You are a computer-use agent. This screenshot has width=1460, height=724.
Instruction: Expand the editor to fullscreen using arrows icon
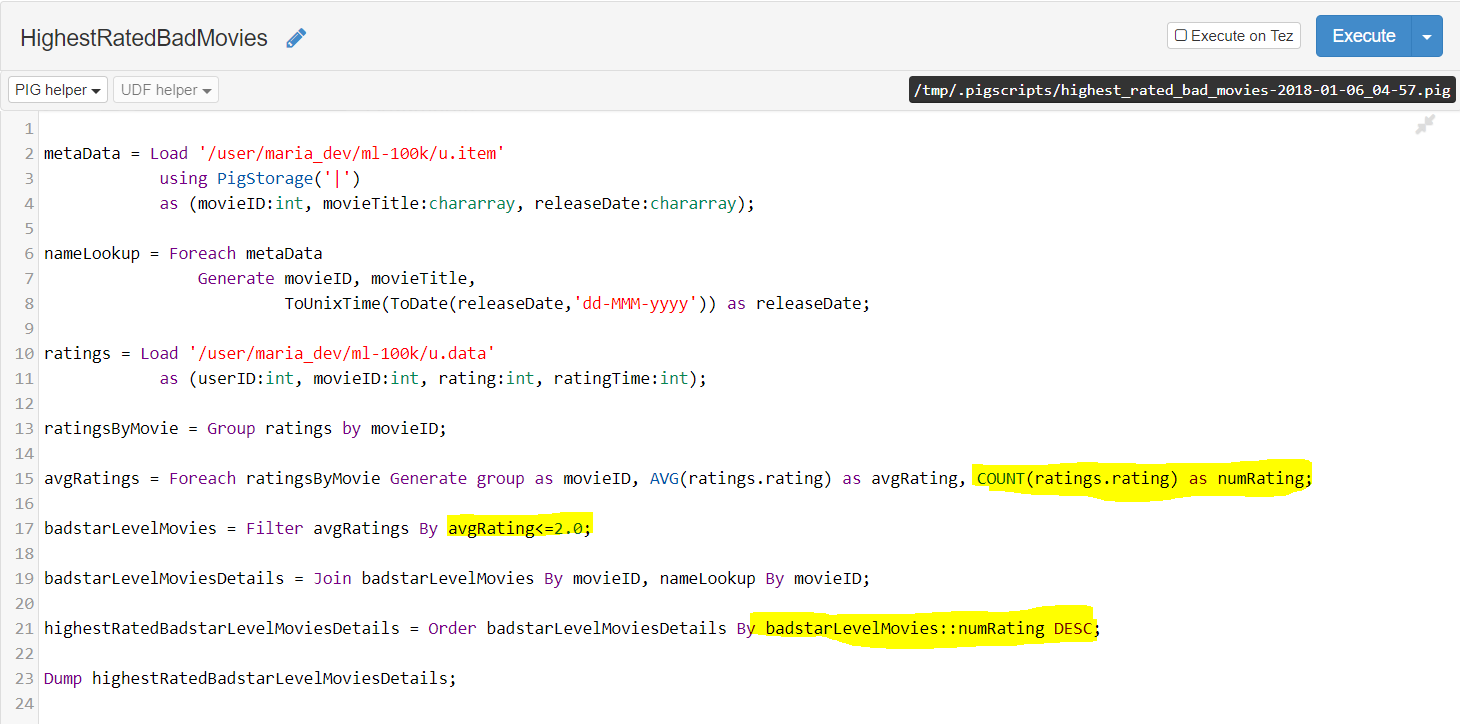pos(1425,125)
